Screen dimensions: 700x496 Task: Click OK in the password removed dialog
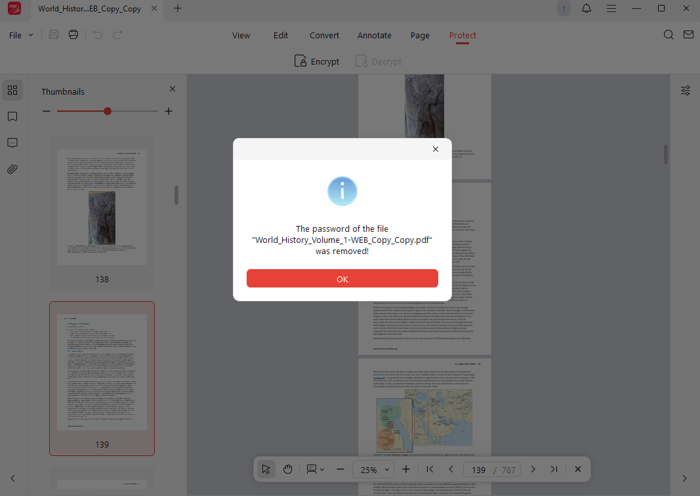pyautogui.click(x=342, y=279)
